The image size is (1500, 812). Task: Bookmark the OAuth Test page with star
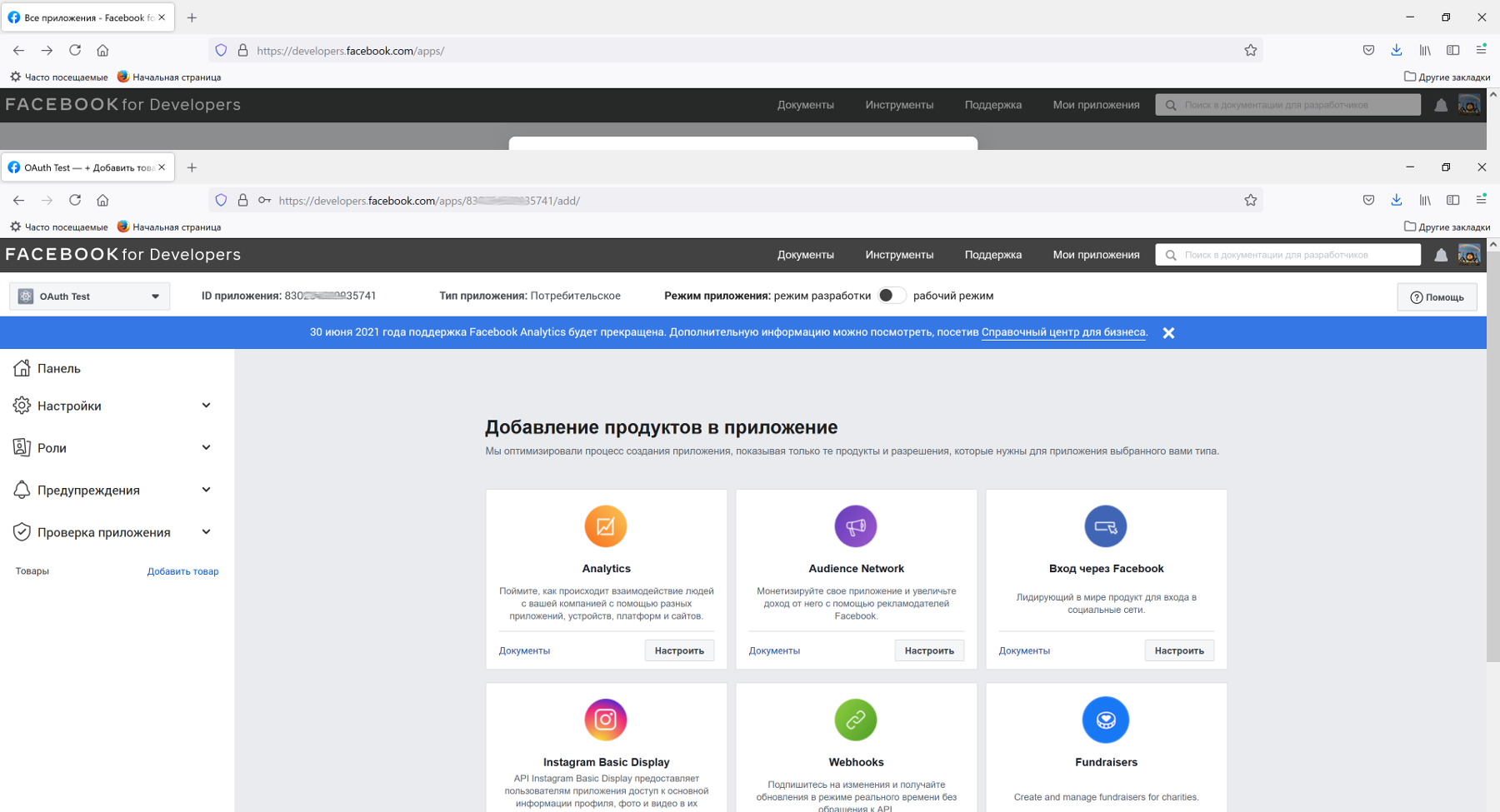[x=1250, y=200]
